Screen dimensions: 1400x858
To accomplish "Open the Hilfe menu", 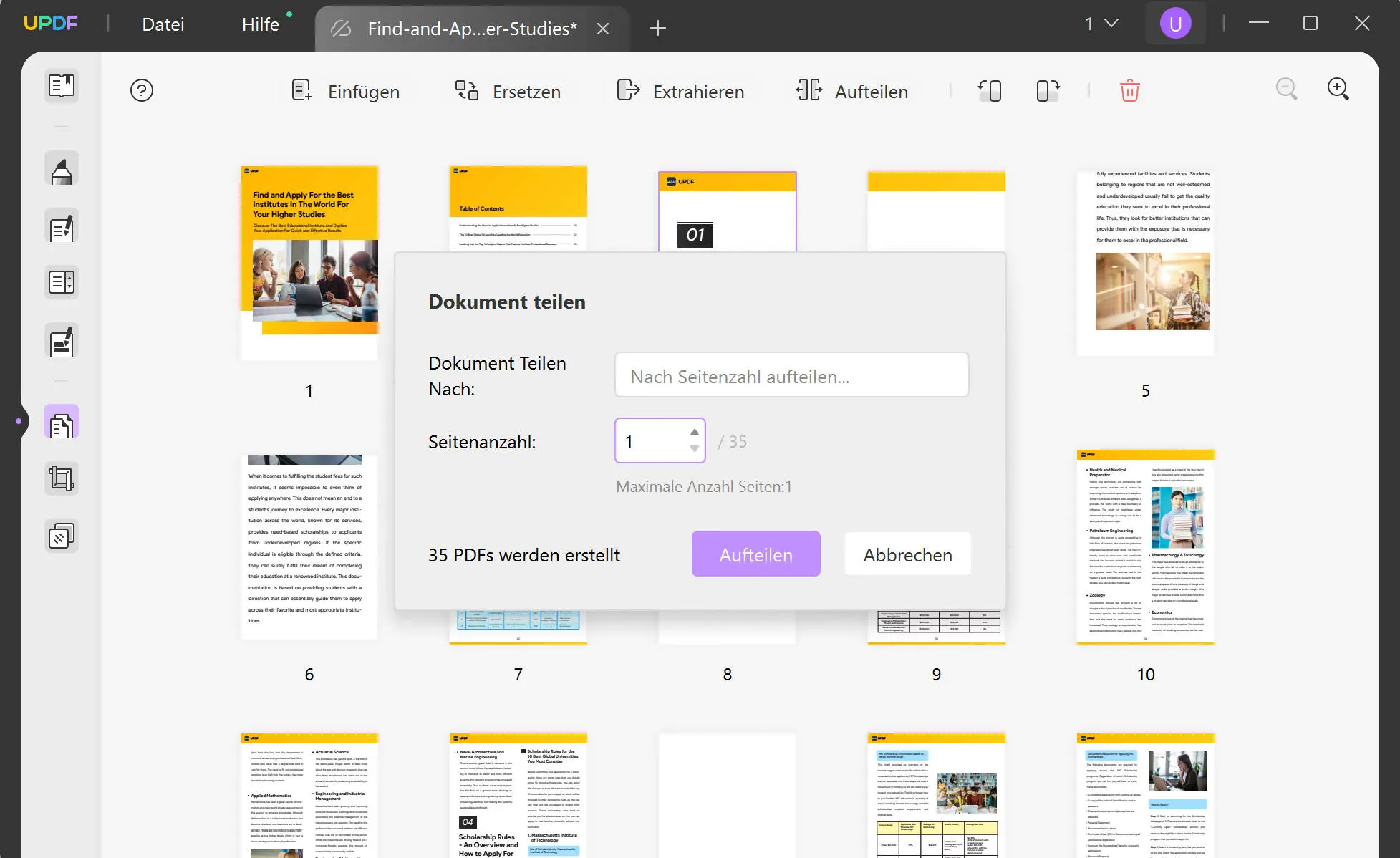I will (x=261, y=25).
